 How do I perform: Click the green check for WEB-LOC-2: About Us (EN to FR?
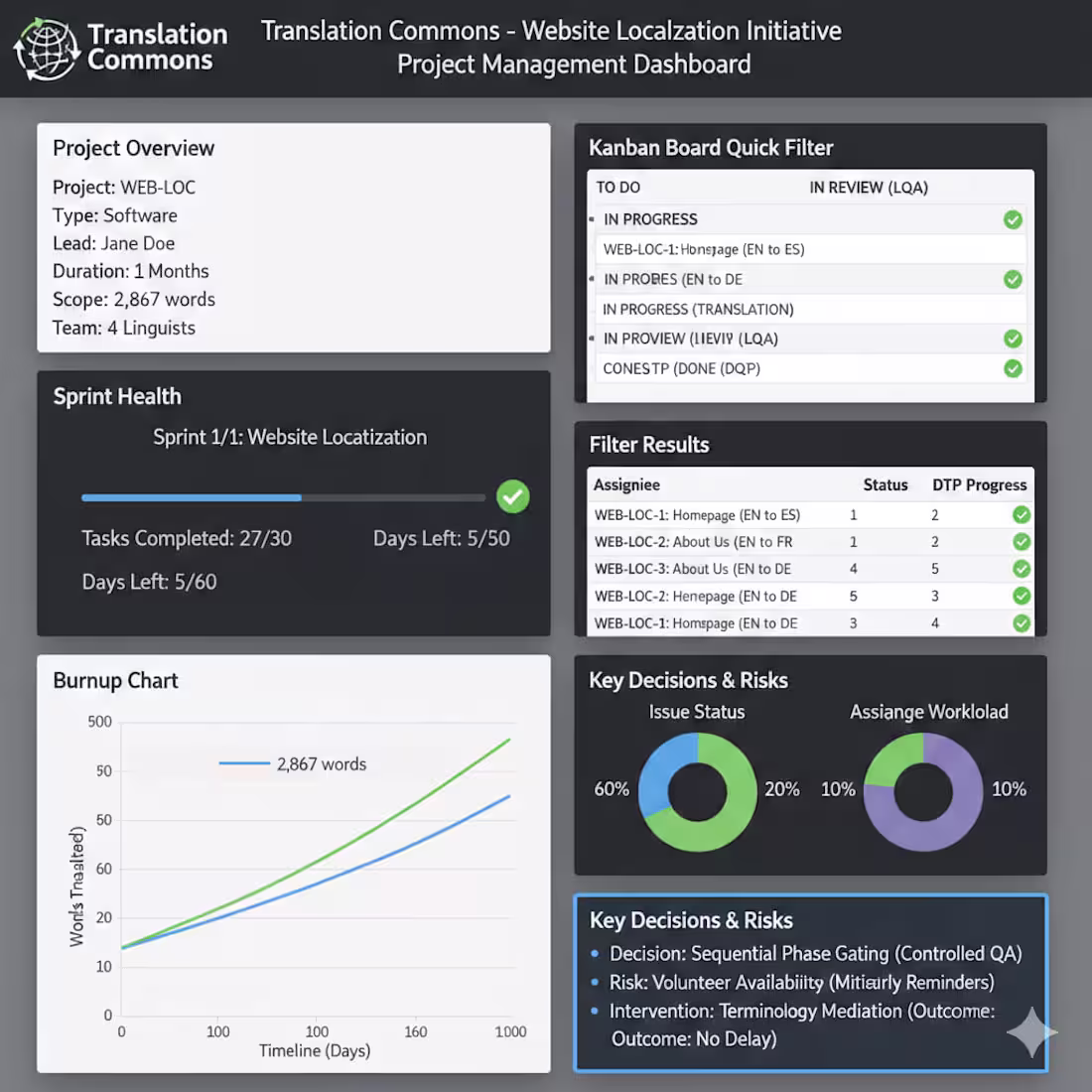(x=1021, y=542)
